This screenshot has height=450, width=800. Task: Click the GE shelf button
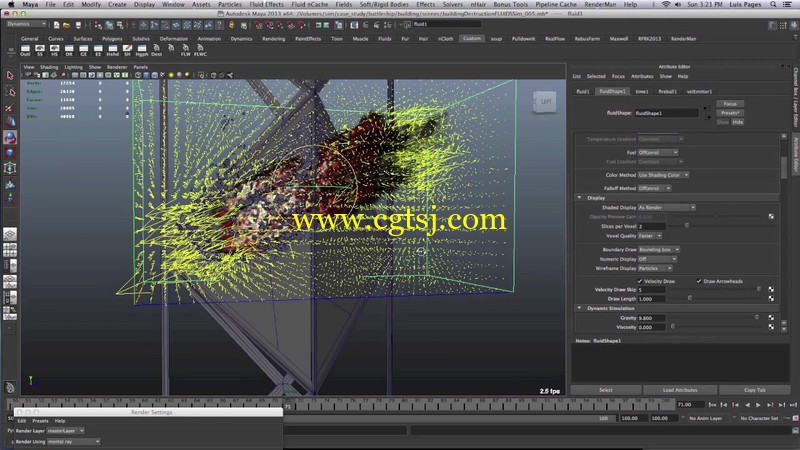(83, 50)
